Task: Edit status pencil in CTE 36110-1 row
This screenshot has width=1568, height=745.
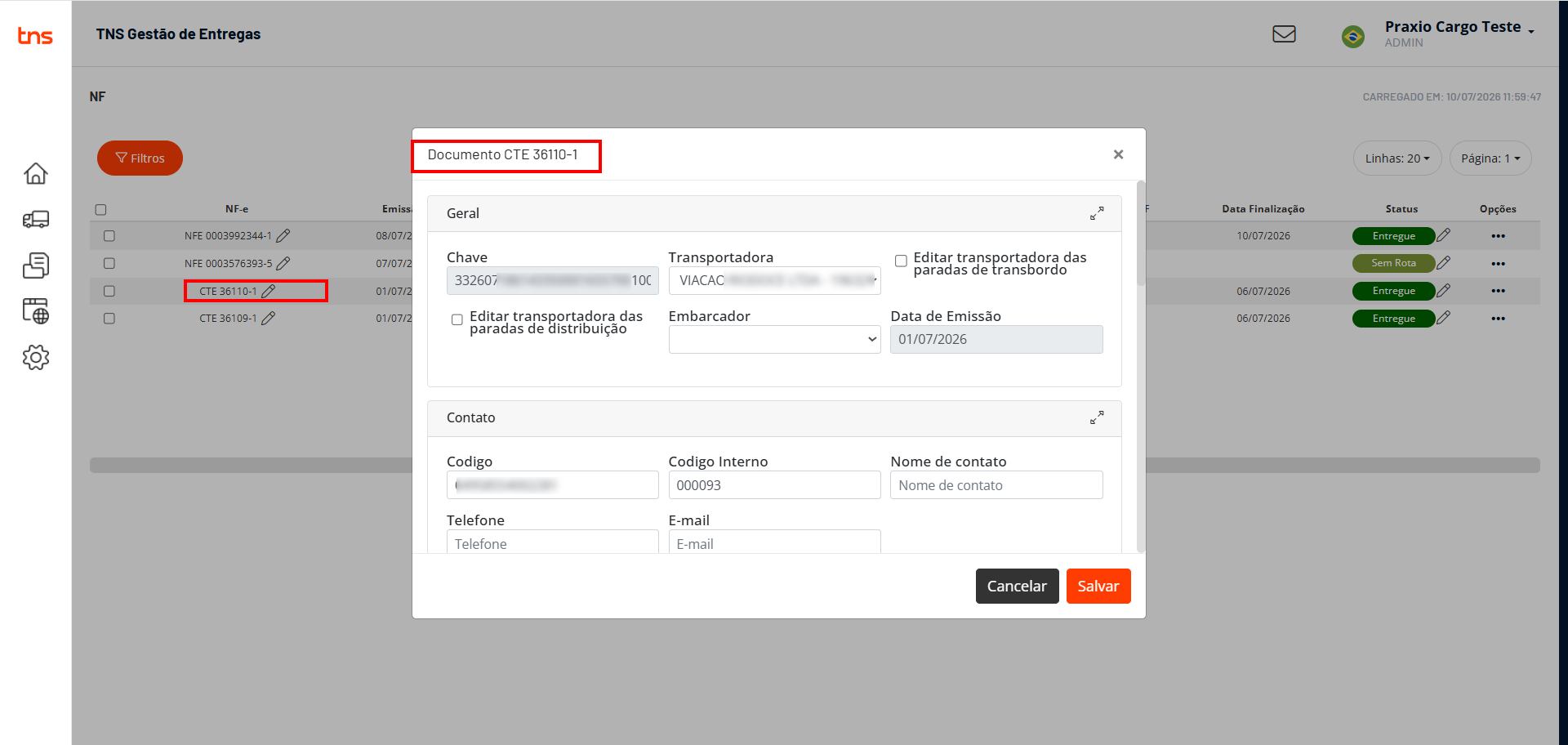Action: click(1444, 291)
